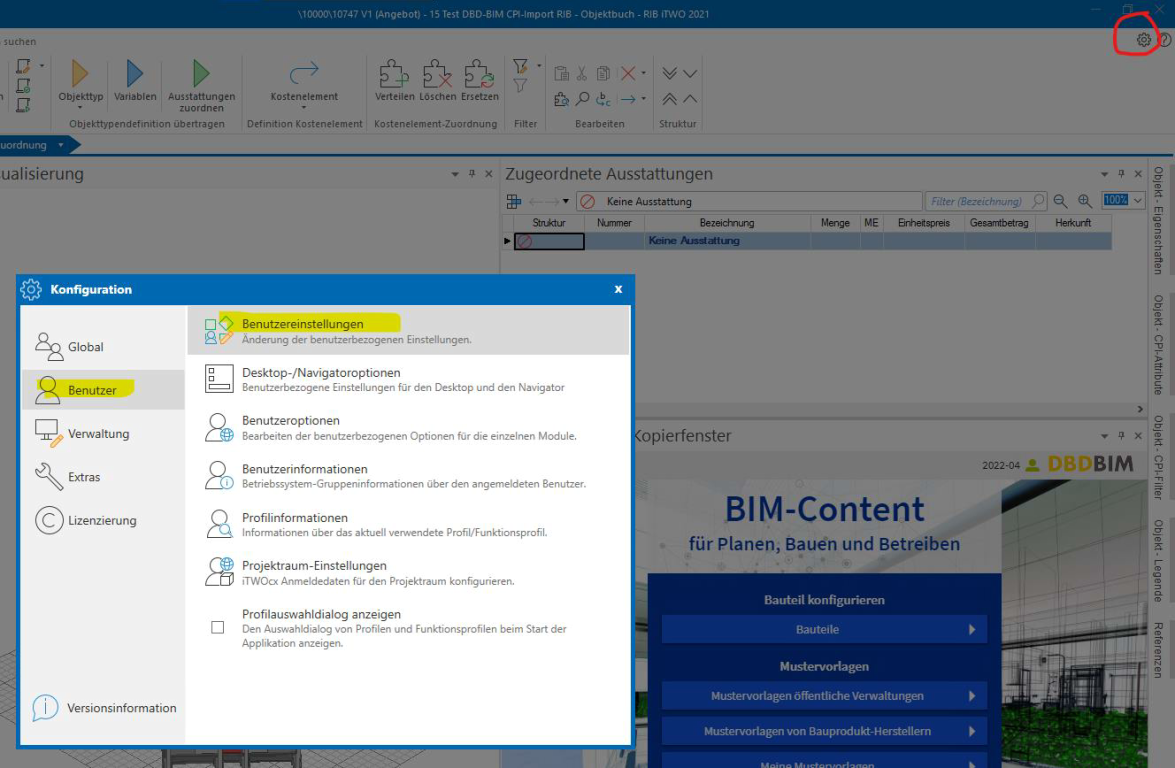Click the Variablen blue arrow icon
This screenshot has width=1175, height=768.
[135, 75]
